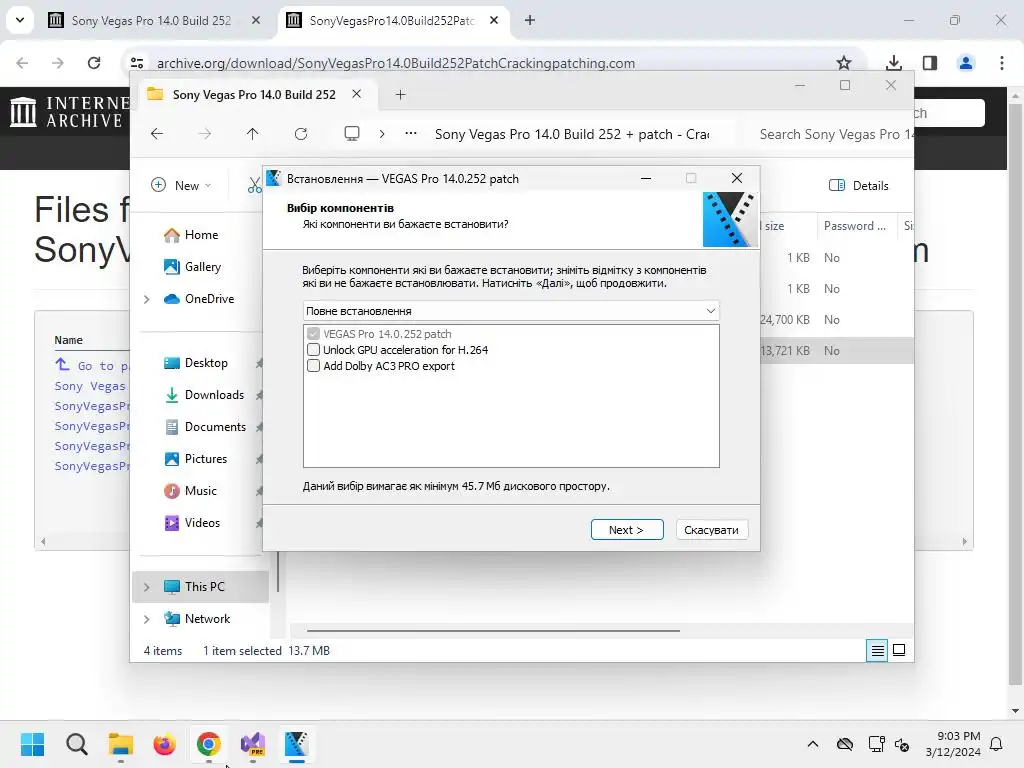Select the 13,721 KB file row
This screenshot has height=768, width=1024.
pyautogui.click(x=836, y=351)
